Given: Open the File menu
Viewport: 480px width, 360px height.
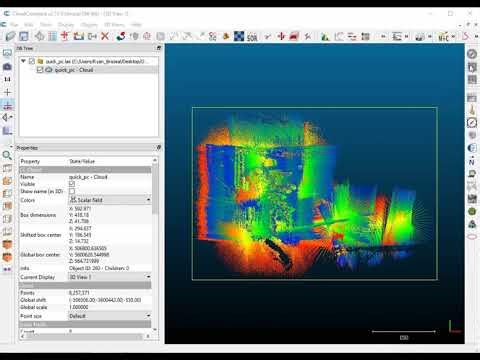Looking at the screenshot, I should (x=14, y=25).
